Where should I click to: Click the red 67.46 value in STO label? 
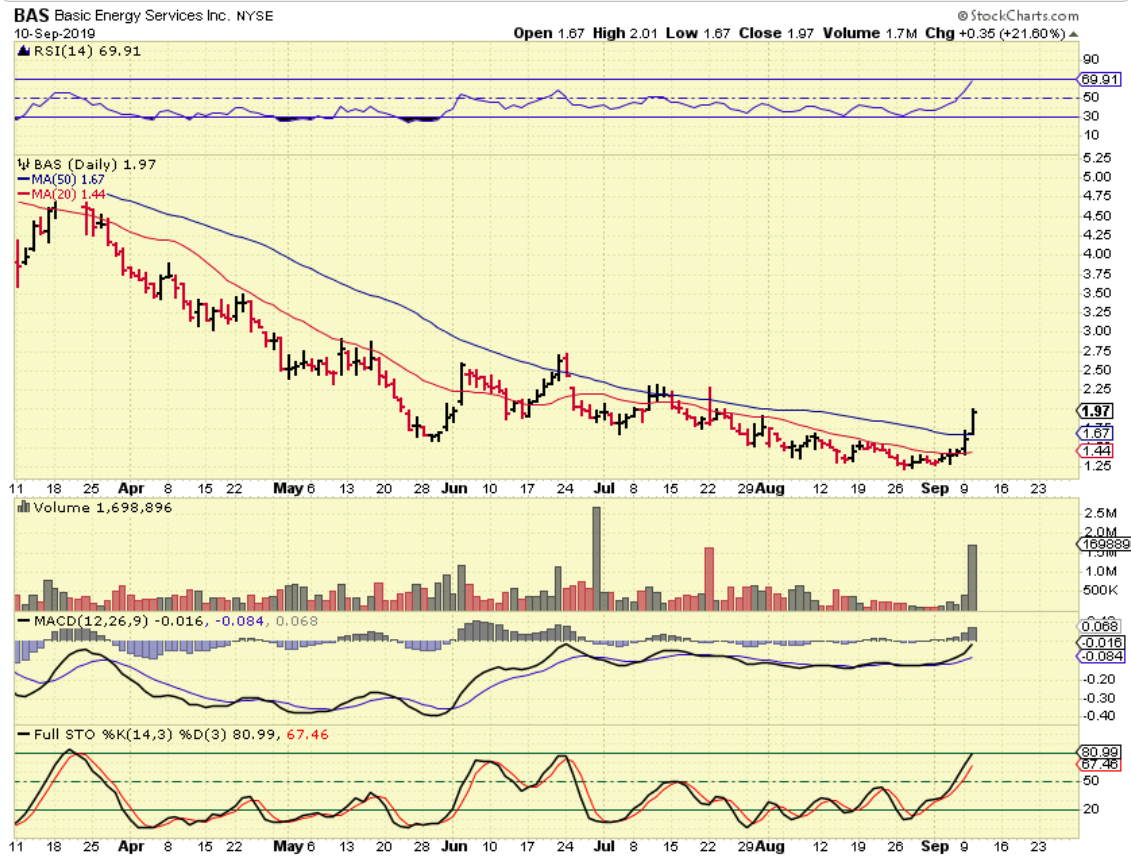[307, 734]
